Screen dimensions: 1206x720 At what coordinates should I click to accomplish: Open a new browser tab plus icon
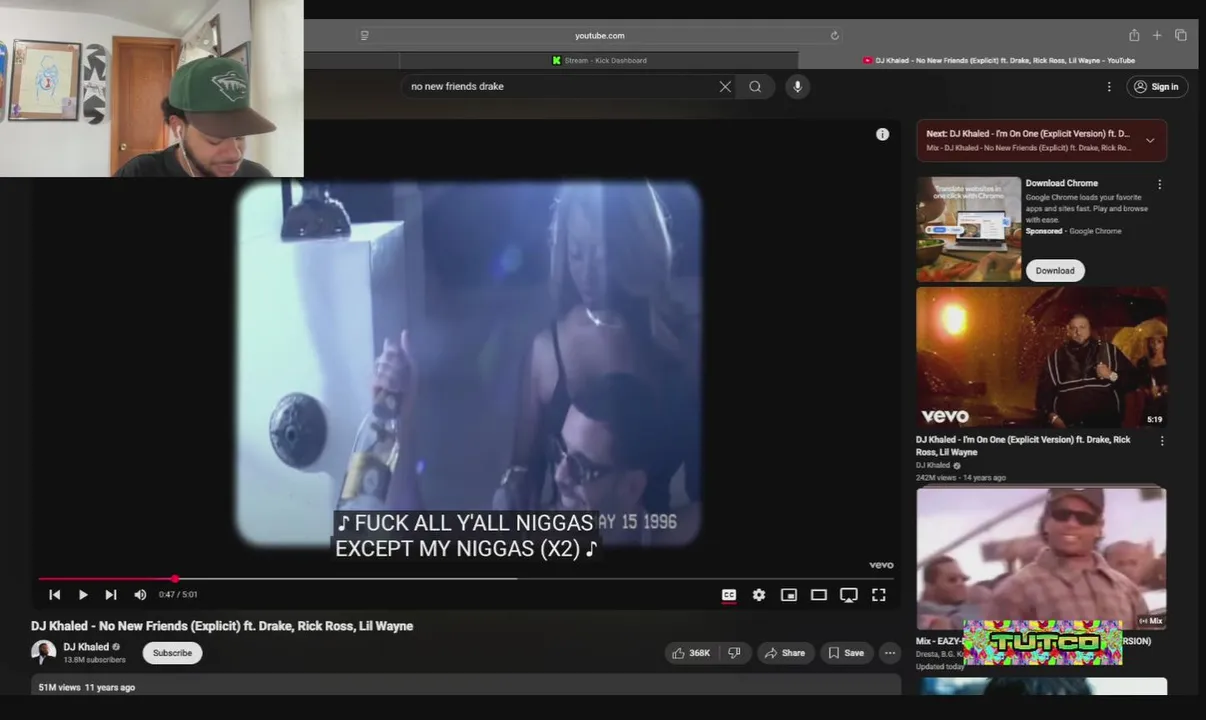[x=1157, y=36]
